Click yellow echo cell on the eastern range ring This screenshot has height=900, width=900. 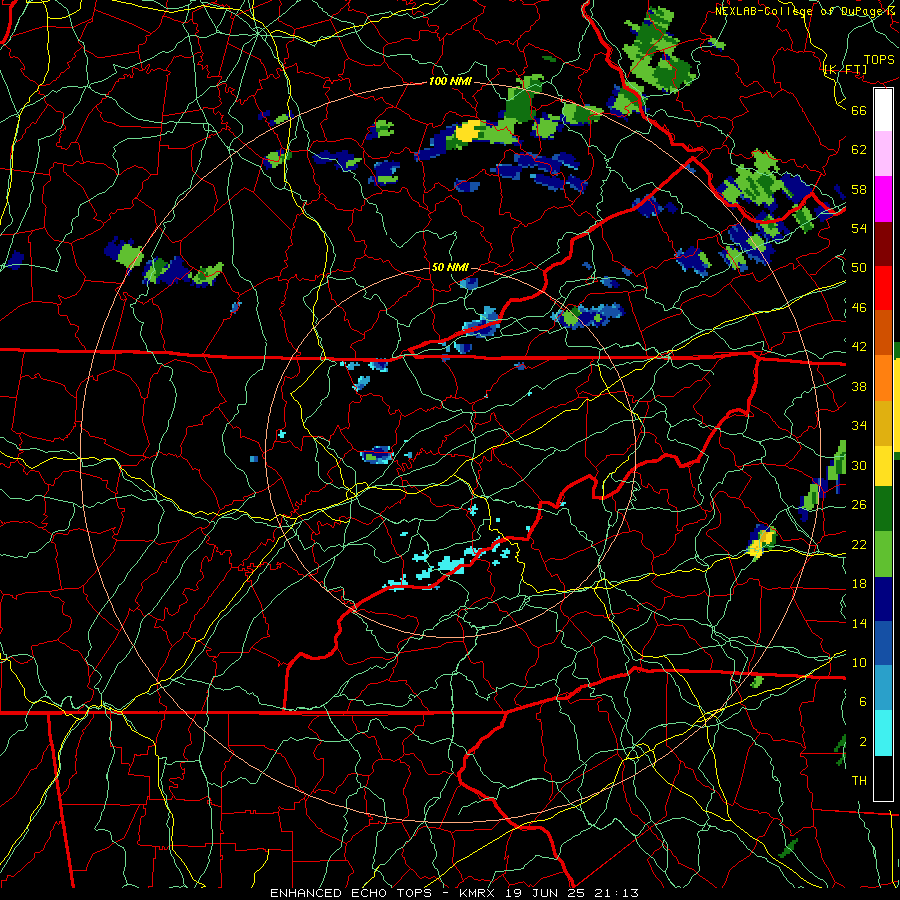point(761,543)
